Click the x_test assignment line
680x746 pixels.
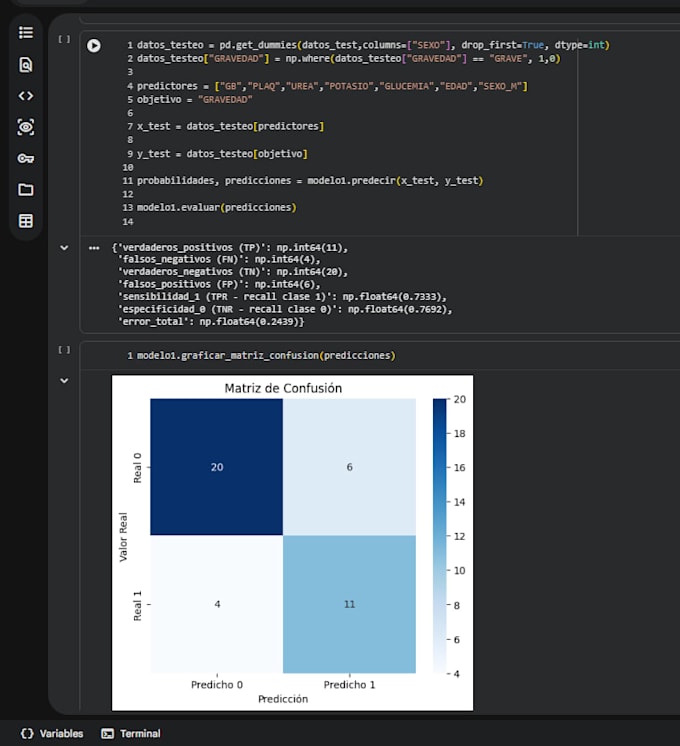230,126
